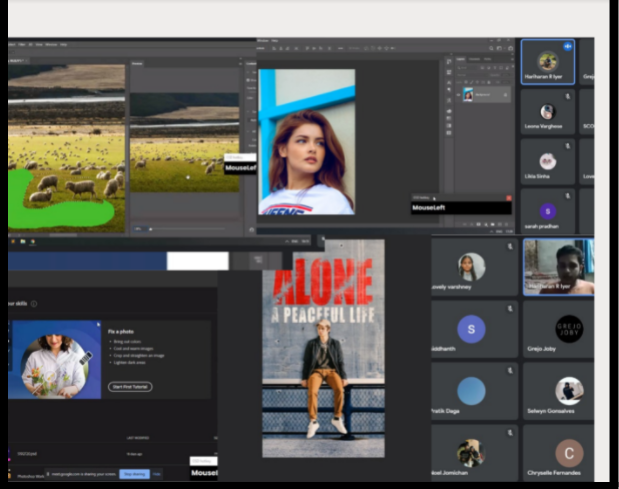Click muted mic icon on Likia Sinha's tile
This screenshot has width=619, height=489.
[567, 146]
